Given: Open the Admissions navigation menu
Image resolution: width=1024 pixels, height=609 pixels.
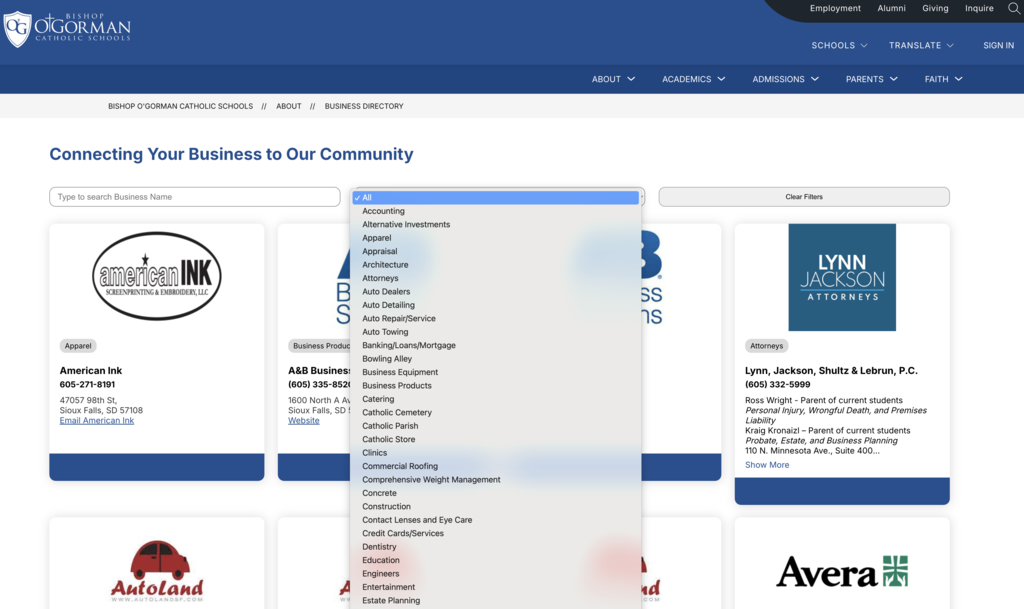Looking at the screenshot, I should click(785, 79).
